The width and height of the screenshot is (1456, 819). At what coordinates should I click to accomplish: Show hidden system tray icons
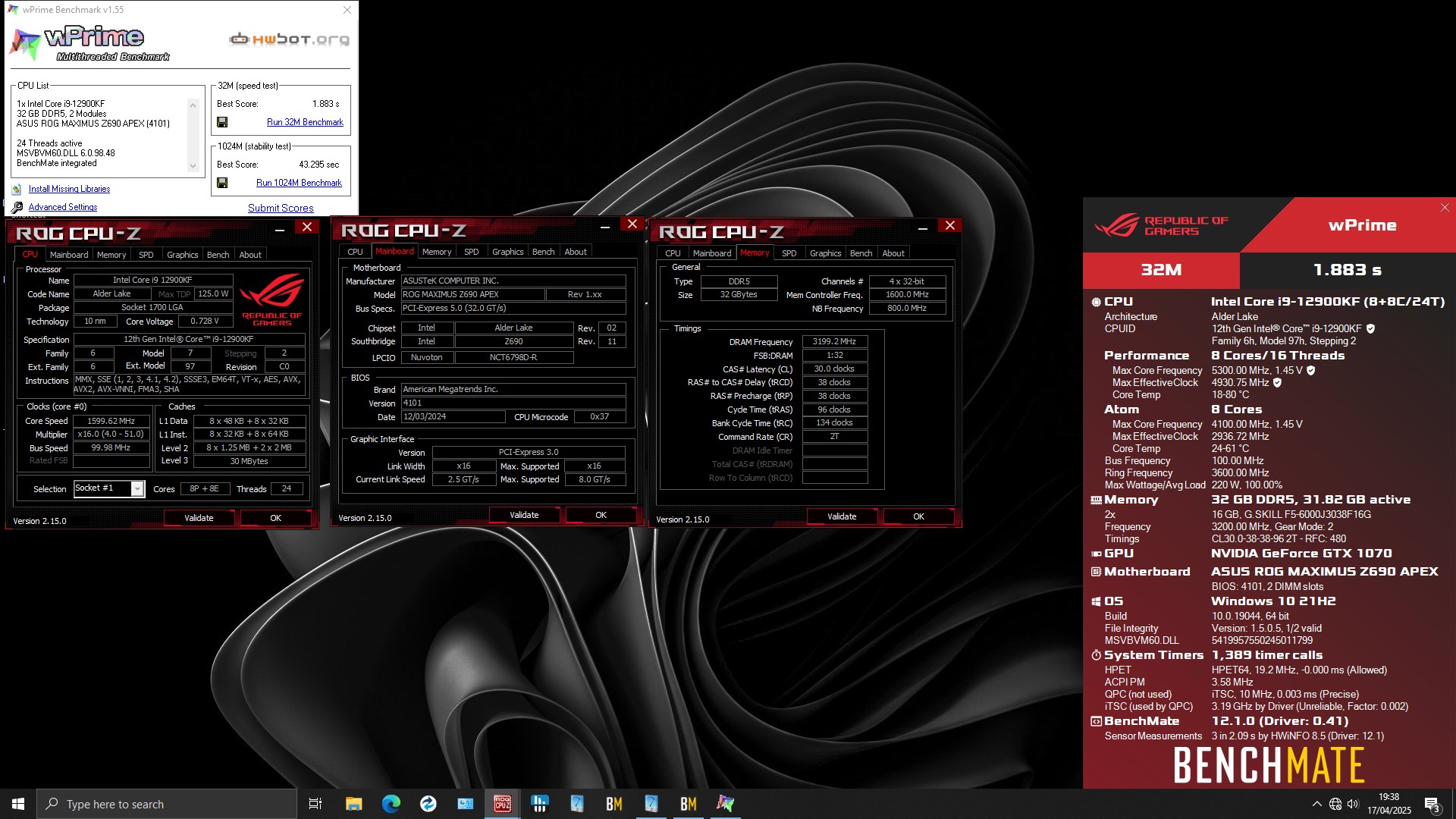click(1316, 804)
